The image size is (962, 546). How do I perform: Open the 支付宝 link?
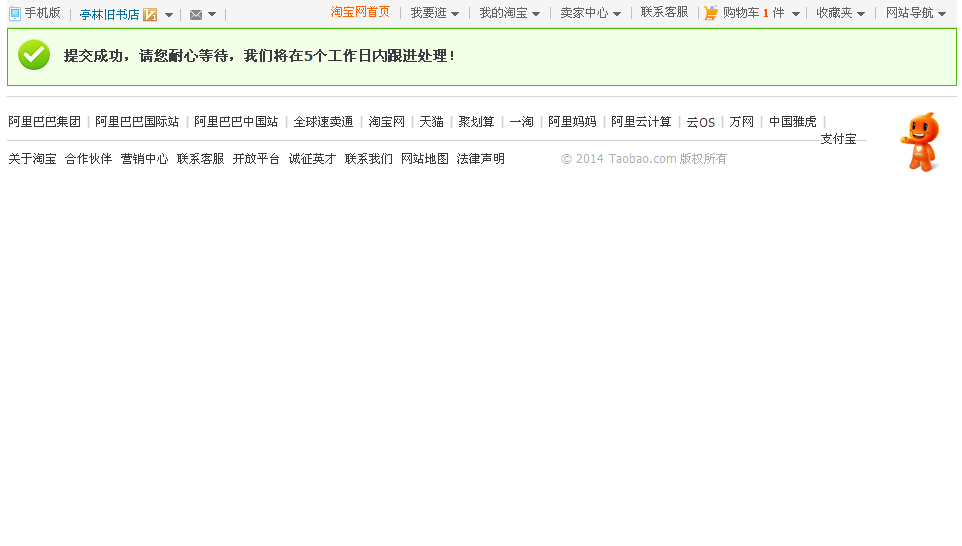tap(838, 139)
